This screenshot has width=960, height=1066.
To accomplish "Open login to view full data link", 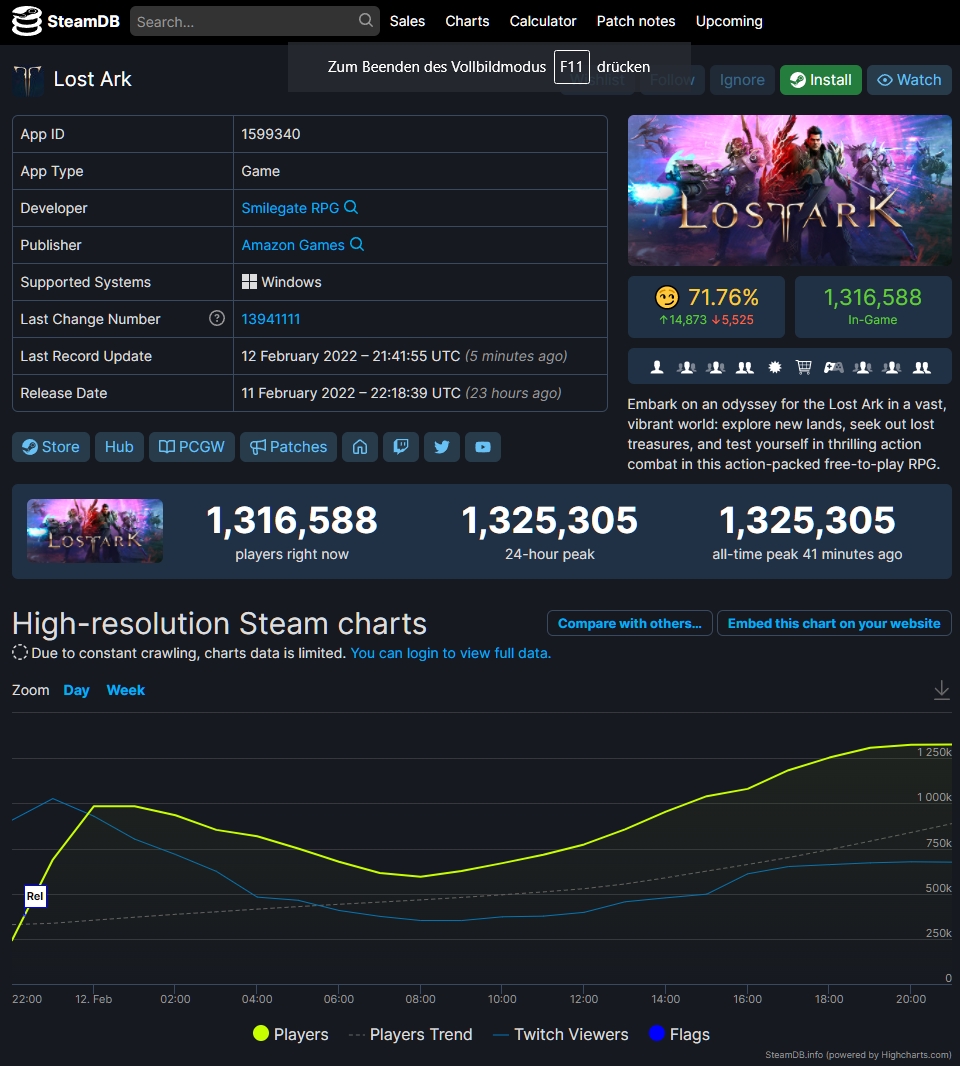I will coord(450,653).
